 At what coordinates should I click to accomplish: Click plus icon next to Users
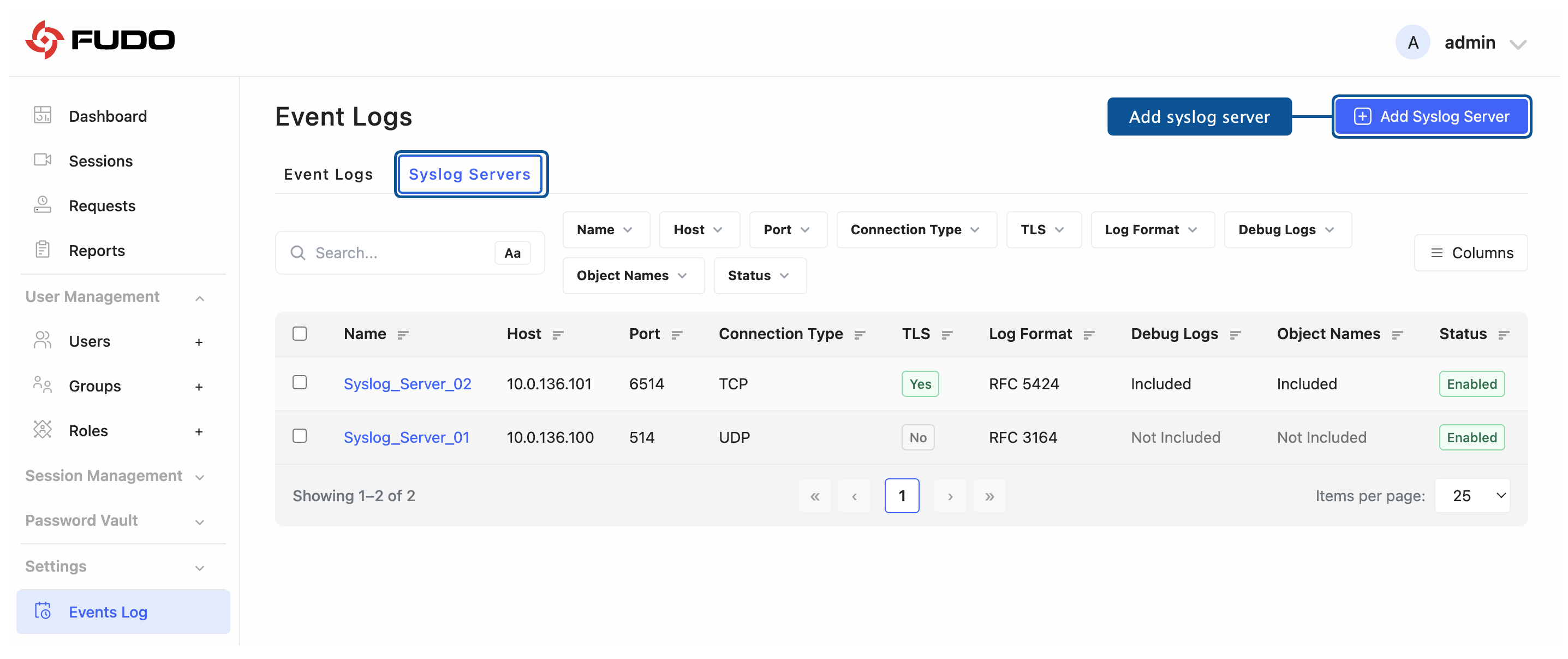click(199, 342)
